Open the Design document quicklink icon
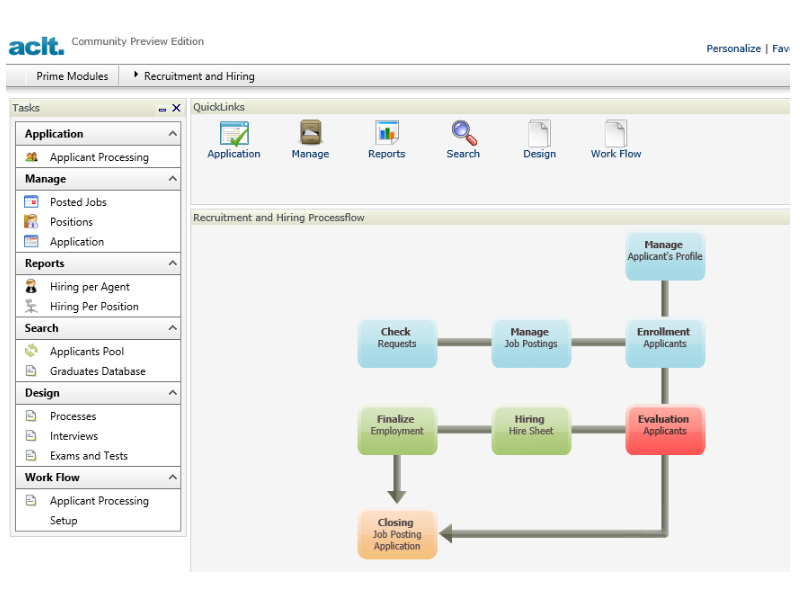 [539, 133]
